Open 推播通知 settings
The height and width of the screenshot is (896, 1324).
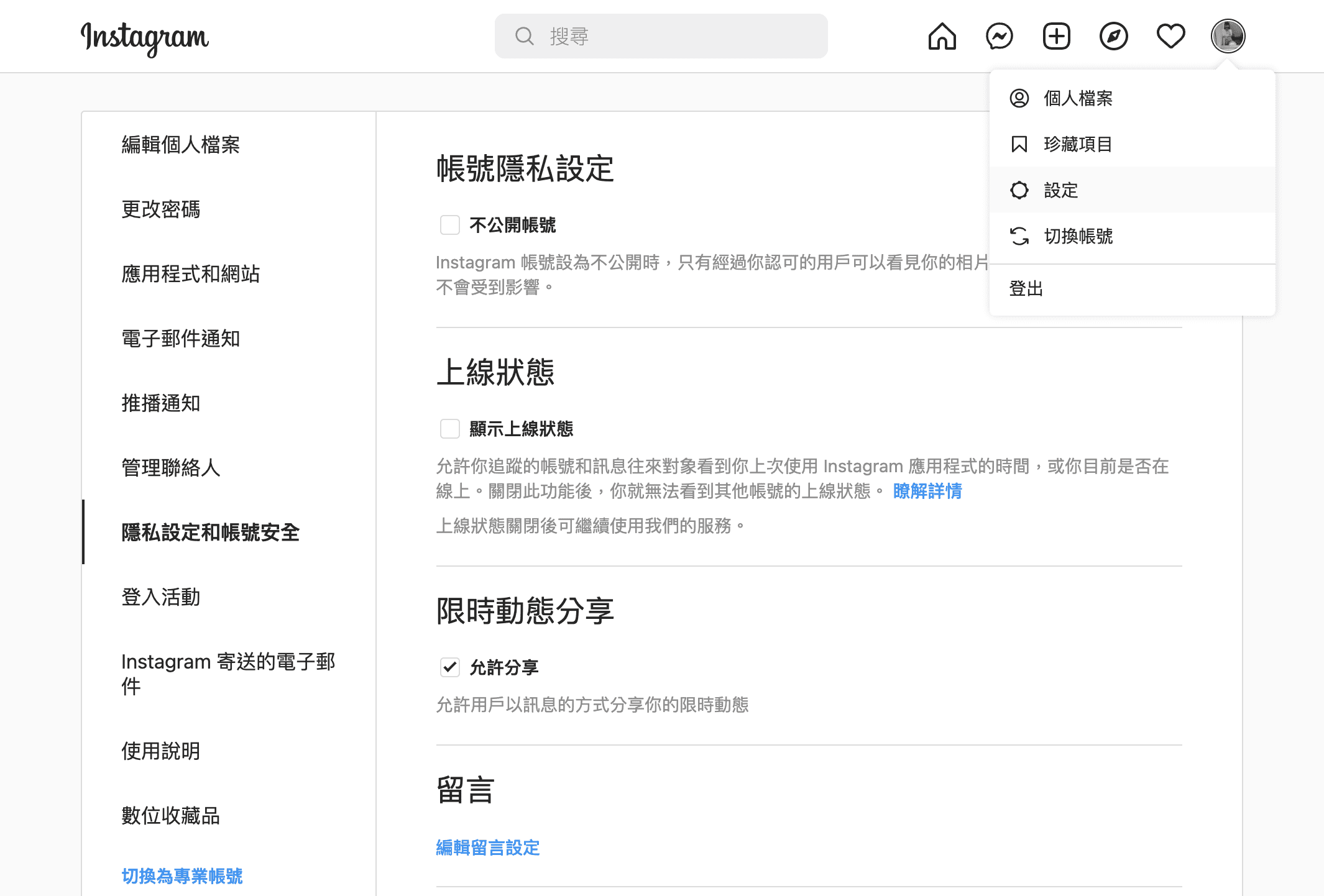click(229, 403)
